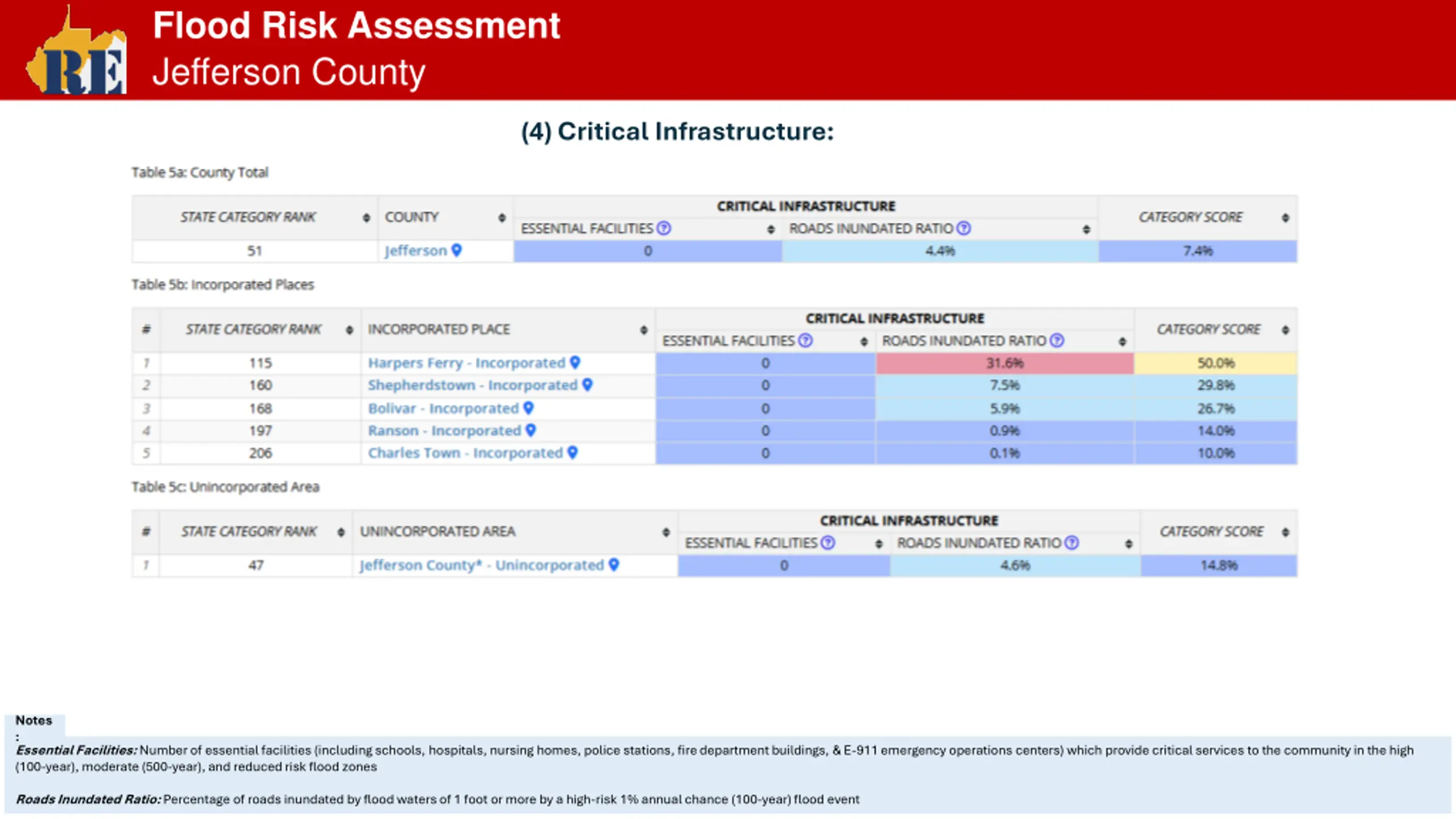This screenshot has width=1456, height=819.
Task: Sort Table 5a by State Category Rank arrow
Action: (x=366, y=218)
